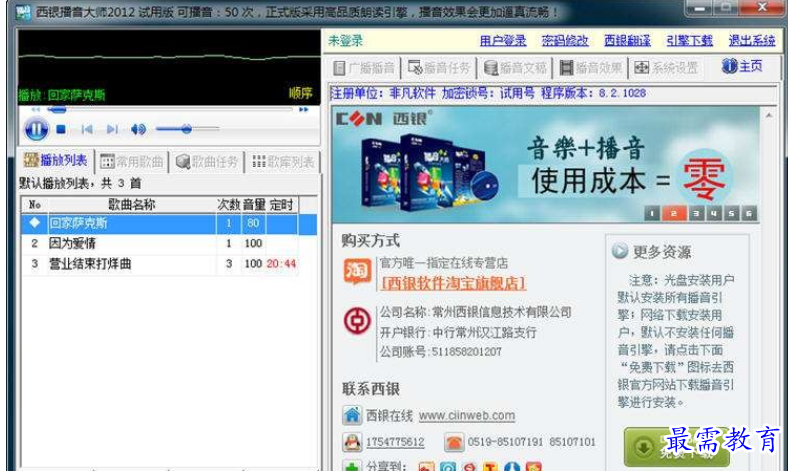Show banner slide 2
This screenshot has height=471, width=788.
tap(674, 214)
